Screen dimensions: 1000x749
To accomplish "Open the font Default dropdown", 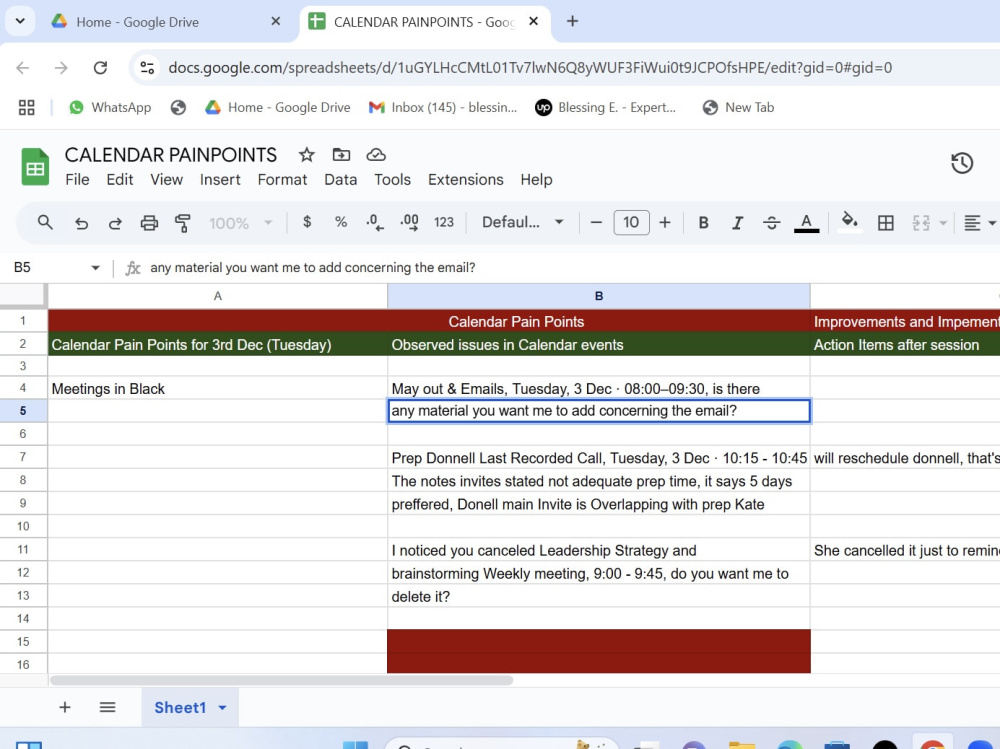I will [x=522, y=222].
